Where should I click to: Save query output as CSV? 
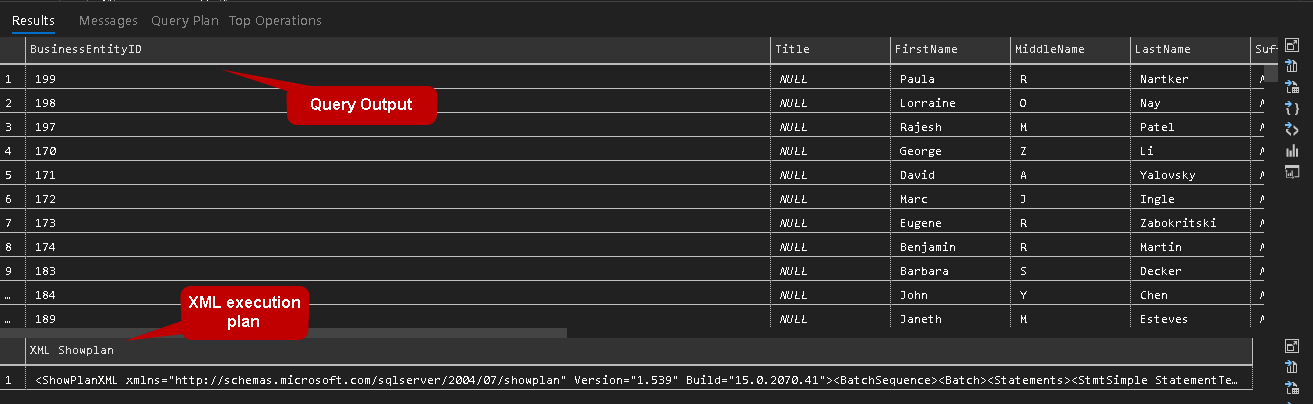[x=1291, y=66]
